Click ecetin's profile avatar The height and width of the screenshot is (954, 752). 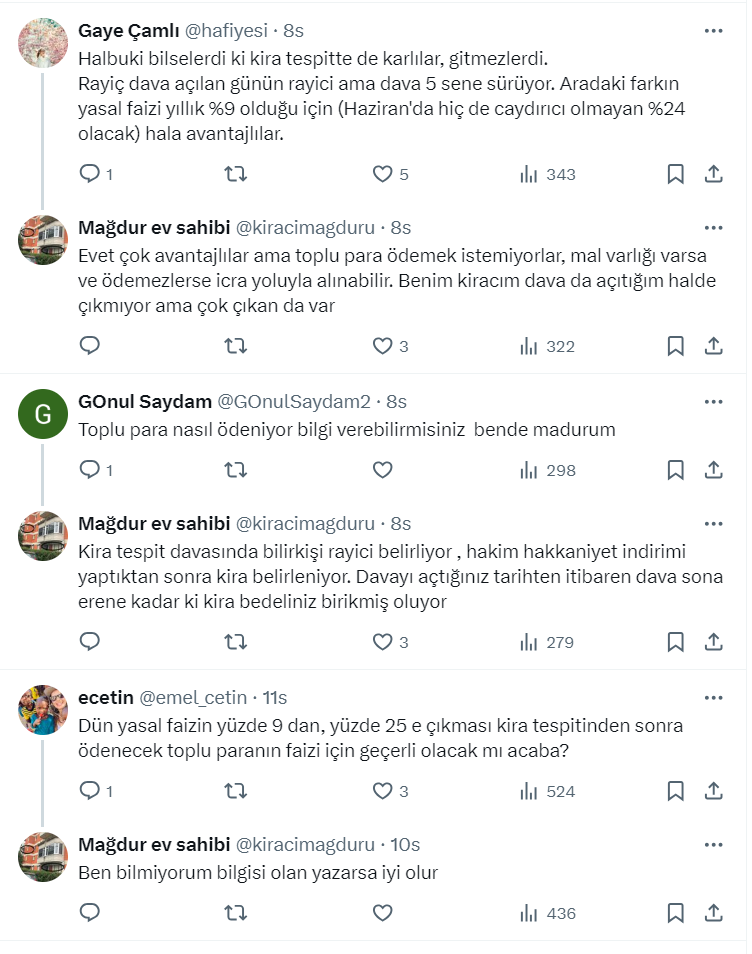coord(43,709)
